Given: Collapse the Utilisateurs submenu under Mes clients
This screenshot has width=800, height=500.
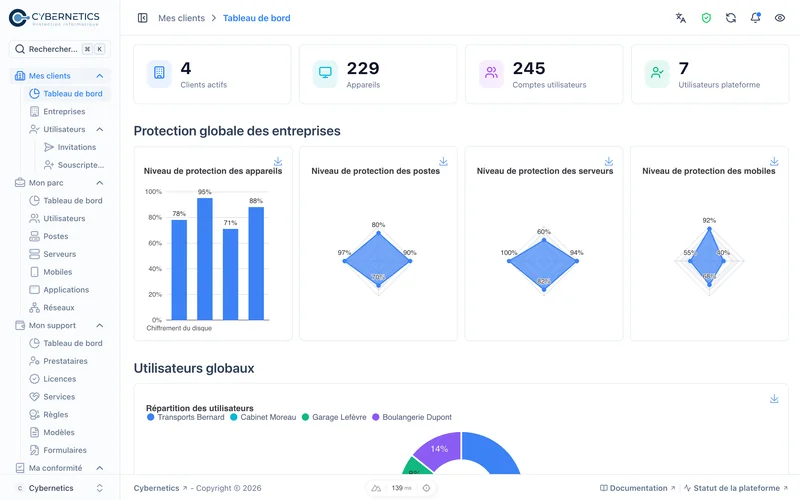Looking at the screenshot, I should (x=100, y=129).
